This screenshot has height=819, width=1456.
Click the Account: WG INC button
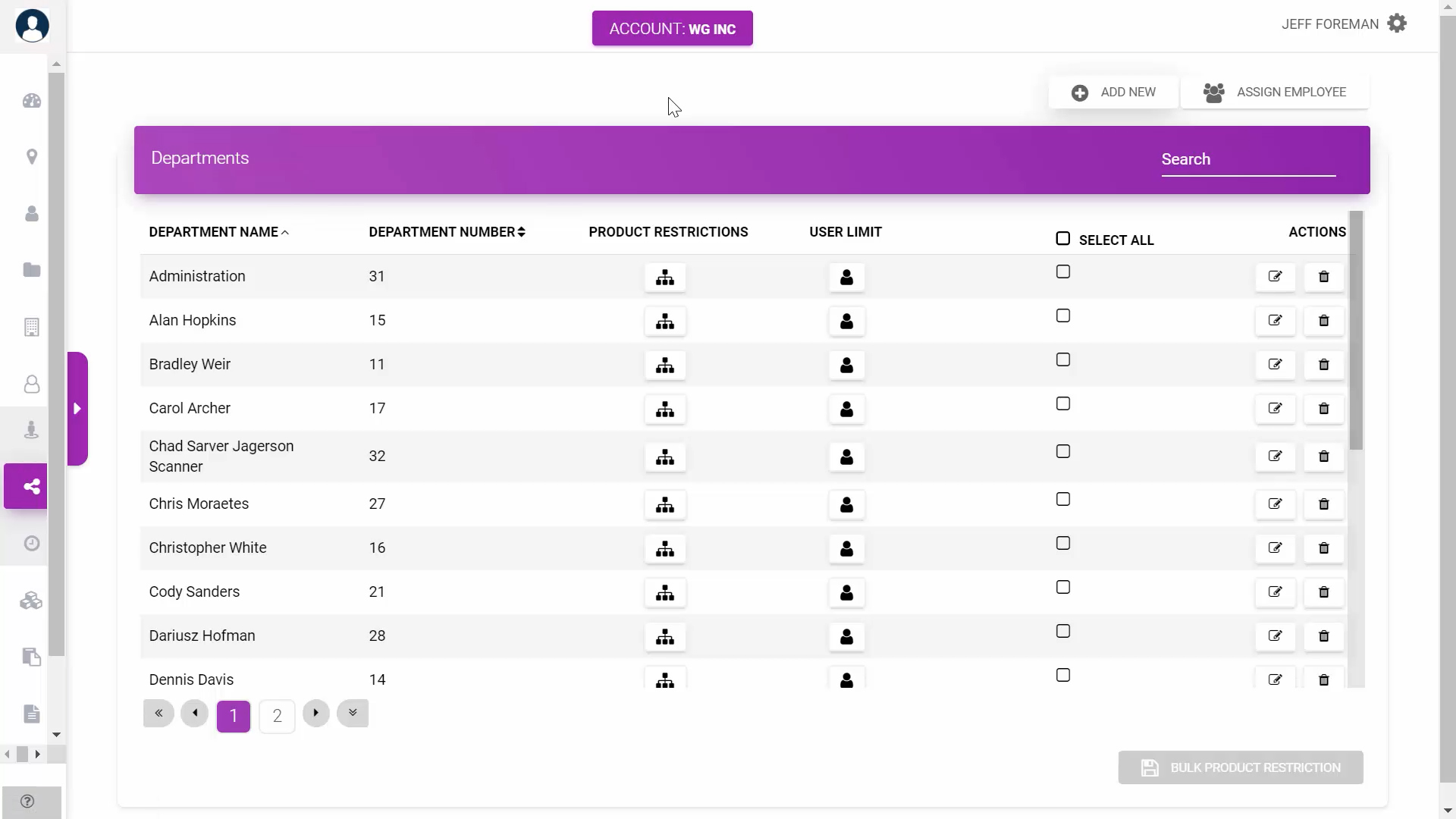click(x=673, y=29)
